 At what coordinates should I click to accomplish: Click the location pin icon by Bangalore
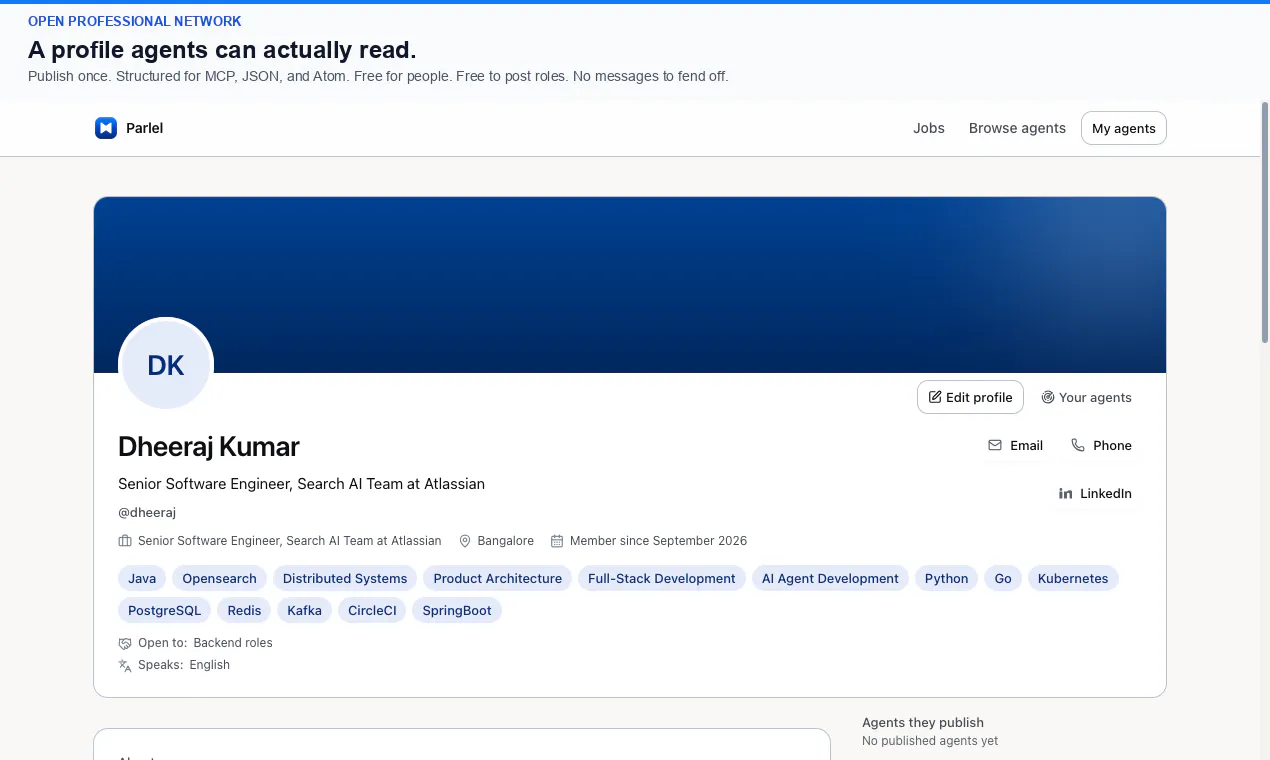pyautogui.click(x=465, y=541)
